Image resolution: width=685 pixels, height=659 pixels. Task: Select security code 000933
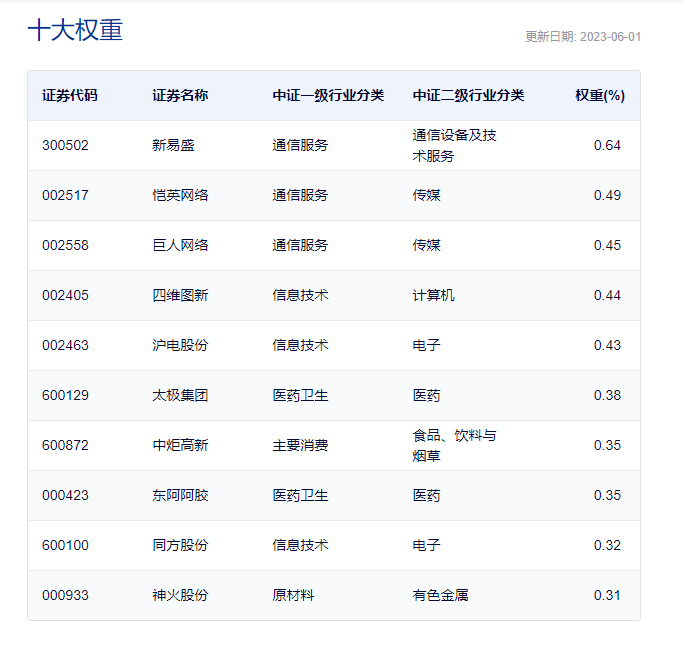pyautogui.click(x=65, y=596)
